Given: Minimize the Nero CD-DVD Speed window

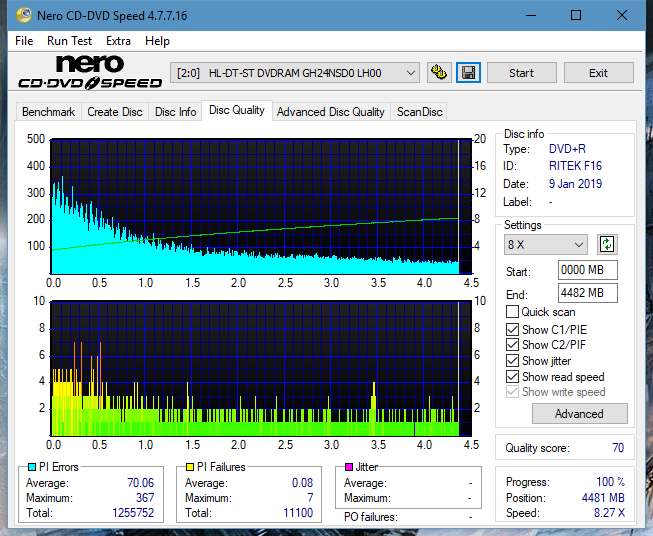Looking at the screenshot, I should coord(531,15).
